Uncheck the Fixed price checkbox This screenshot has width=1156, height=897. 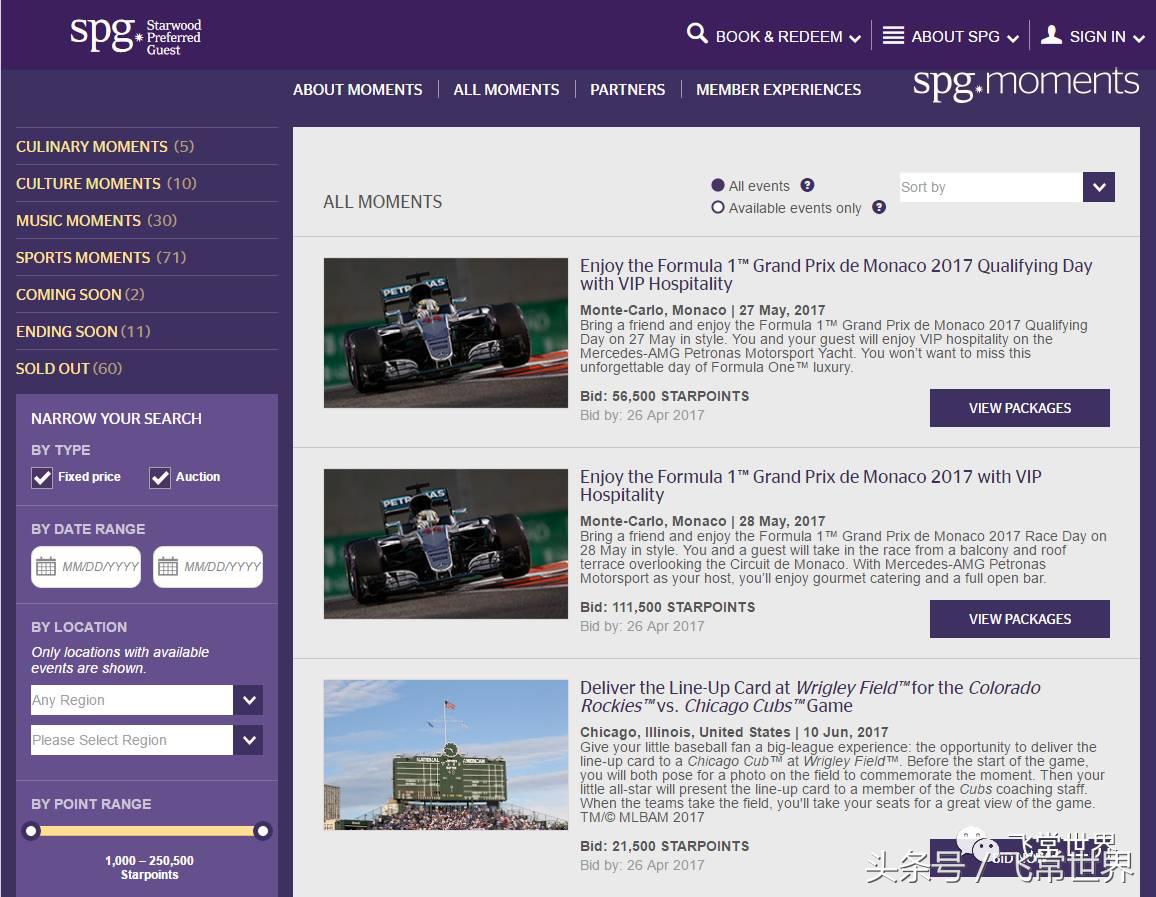point(42,478)
